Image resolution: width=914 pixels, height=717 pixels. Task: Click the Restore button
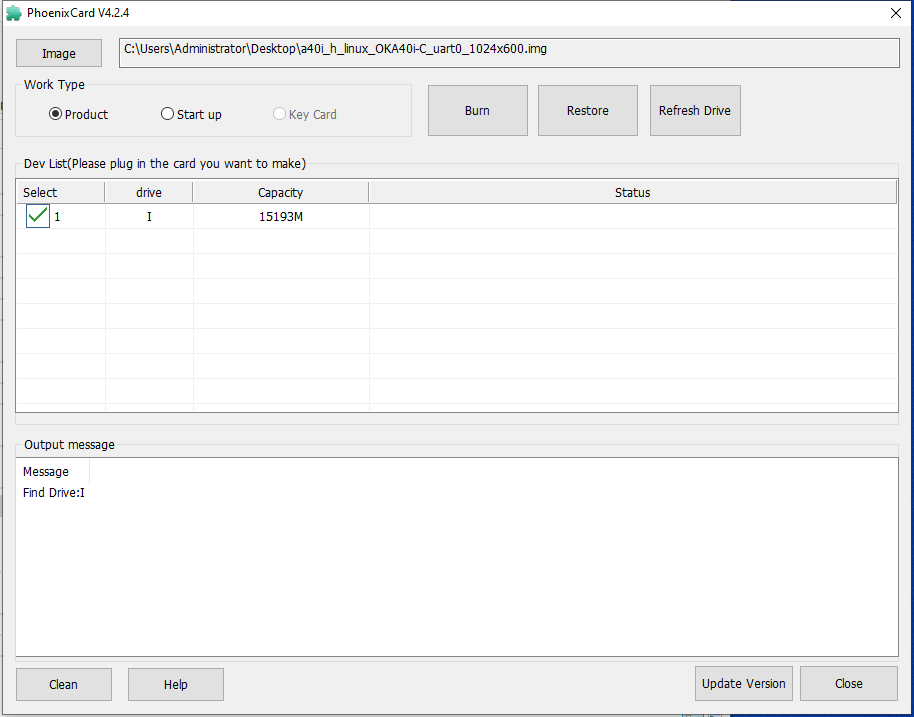[588, 111]
